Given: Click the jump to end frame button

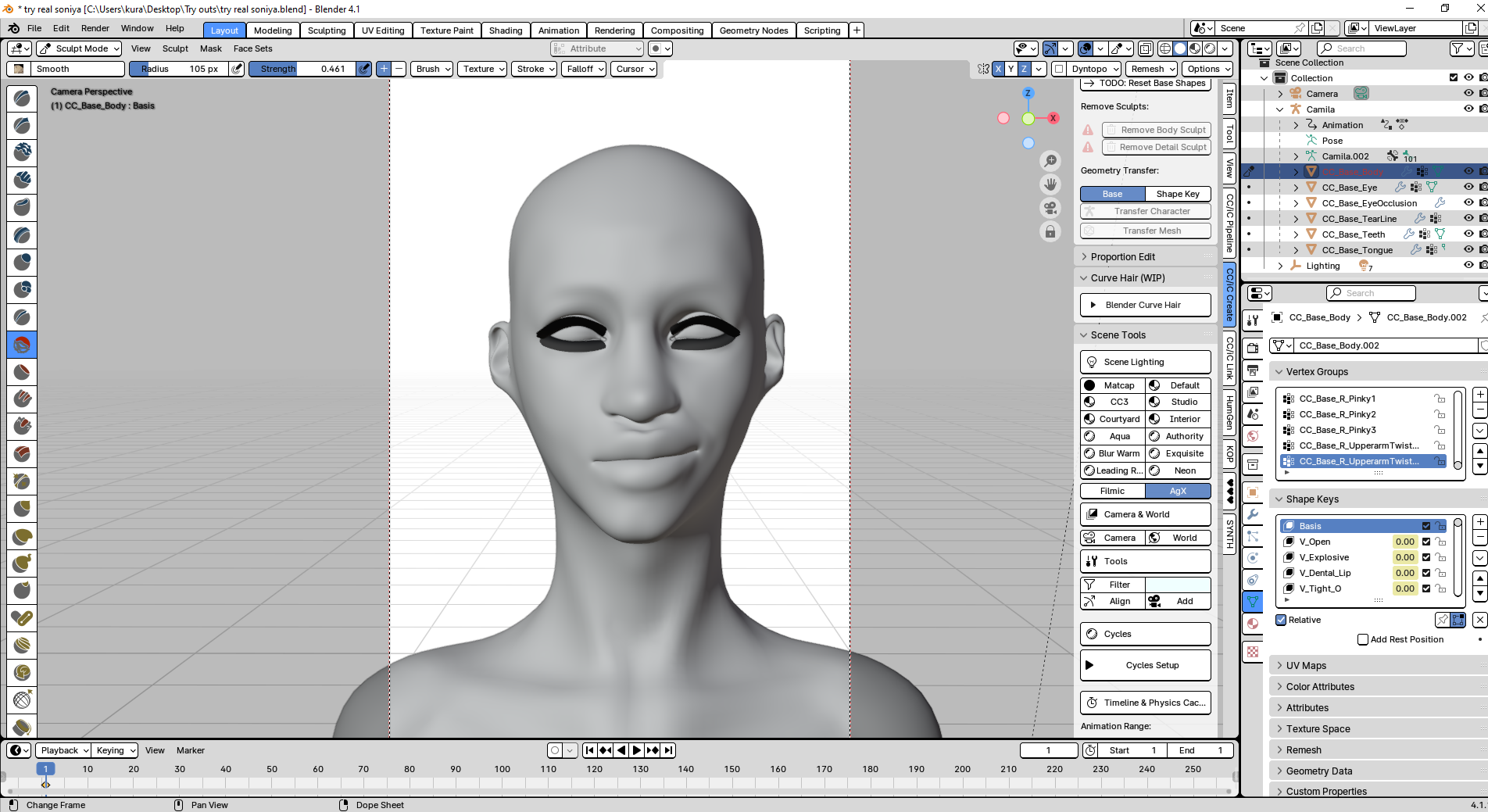Looking at the screenshot, I should pos(668,750).
